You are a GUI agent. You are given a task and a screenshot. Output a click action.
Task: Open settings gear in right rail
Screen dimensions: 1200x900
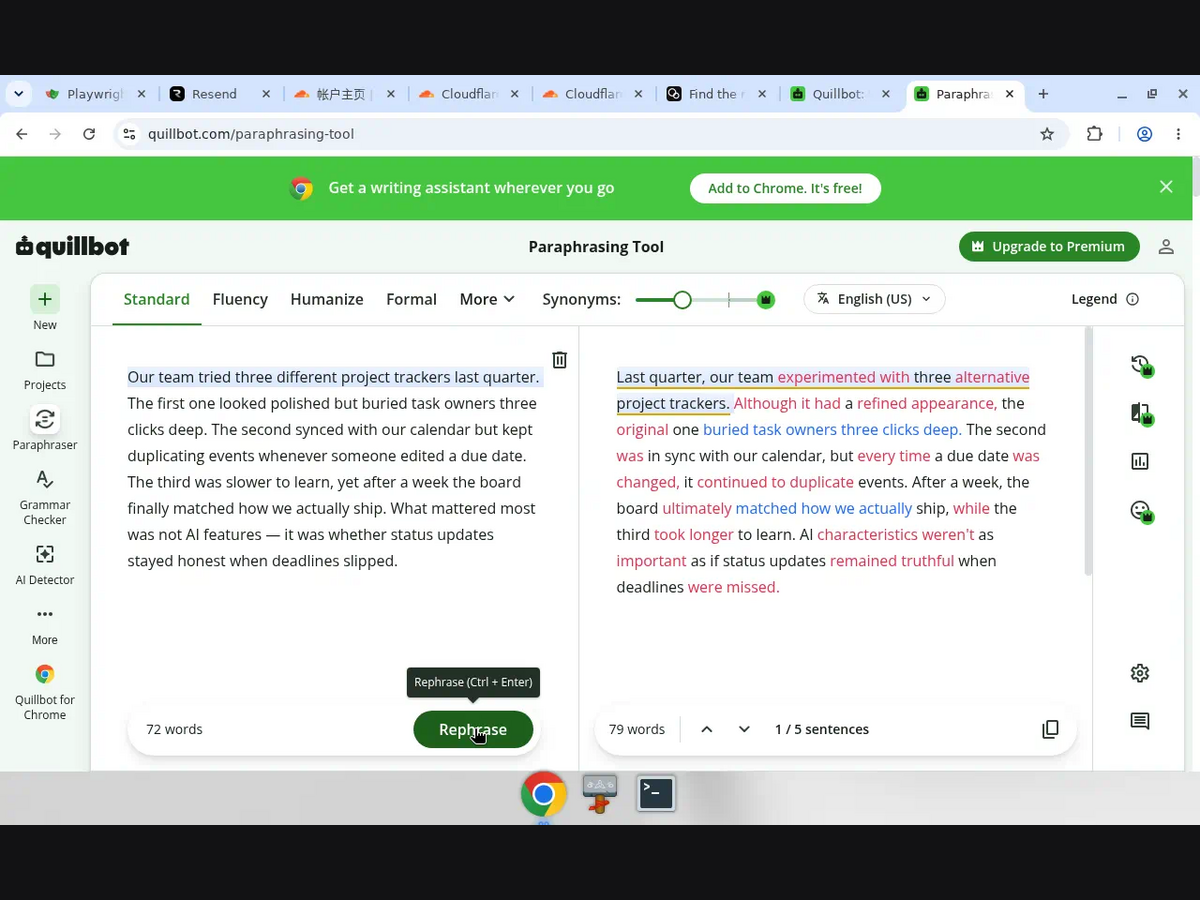pyautogui.click(x=1140, y=673)
